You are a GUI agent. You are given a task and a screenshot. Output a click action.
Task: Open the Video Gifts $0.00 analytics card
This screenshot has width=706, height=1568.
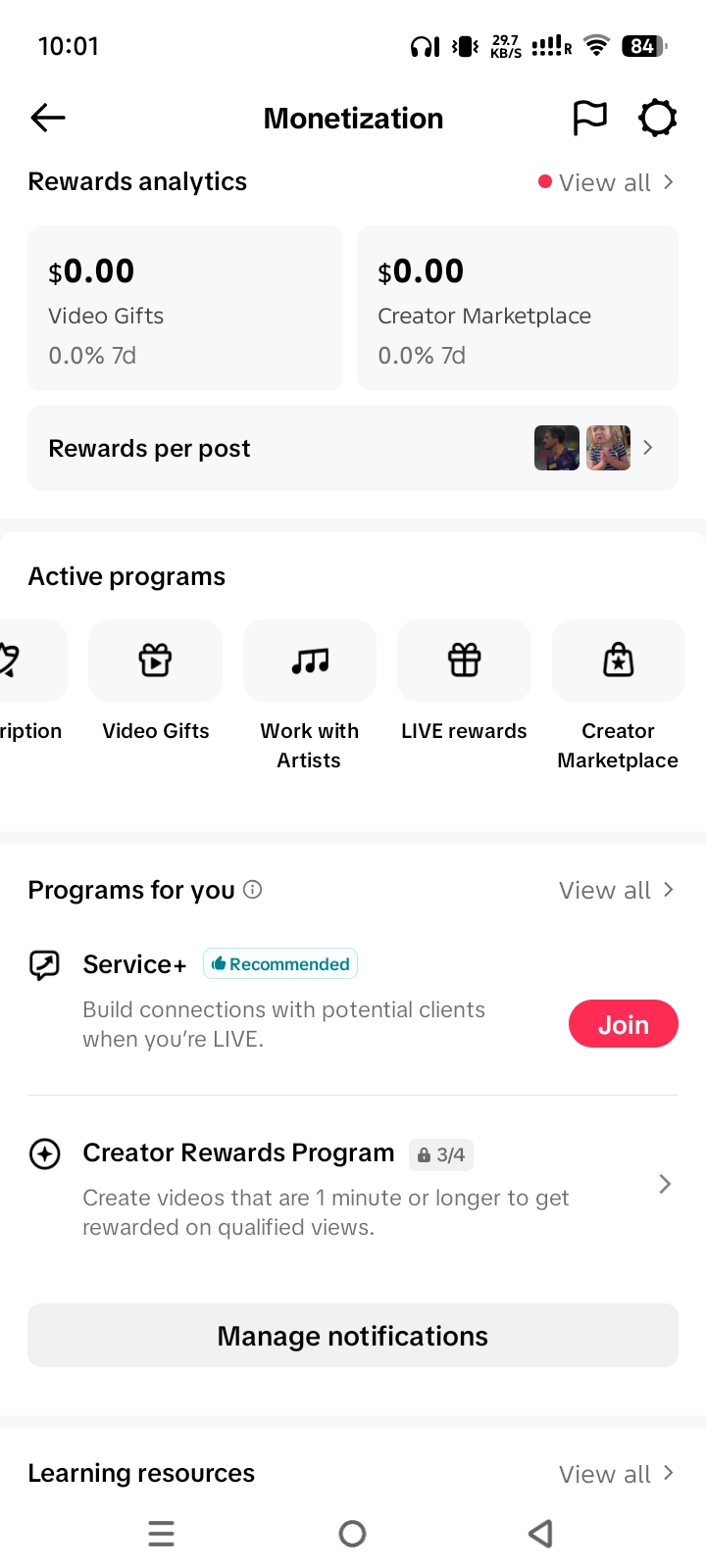(x=185, y=309)
